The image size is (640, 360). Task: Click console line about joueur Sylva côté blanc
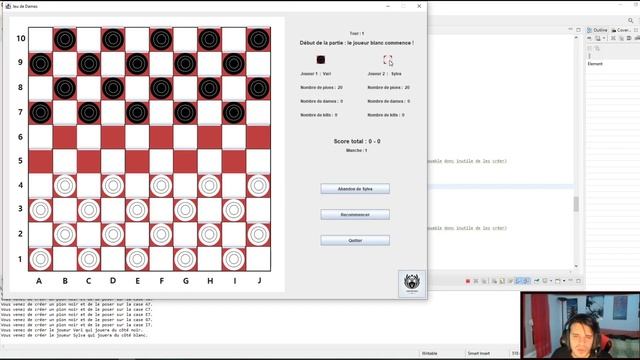[74, 335]
